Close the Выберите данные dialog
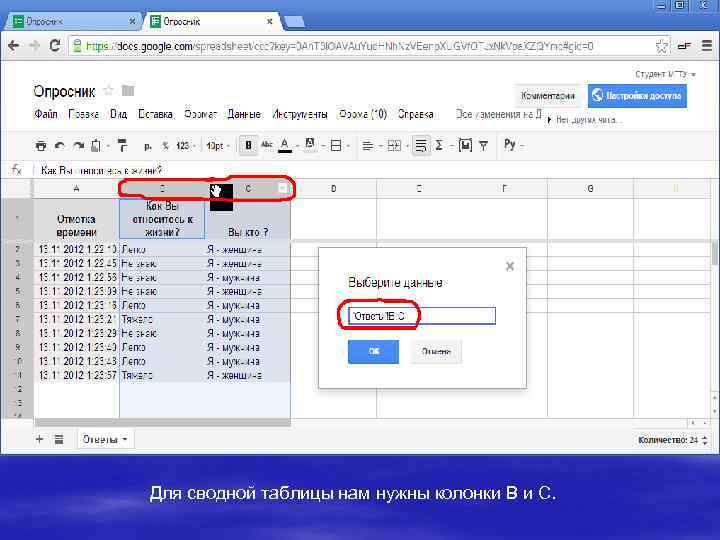 pyautogui.click(x=509, y=266)
